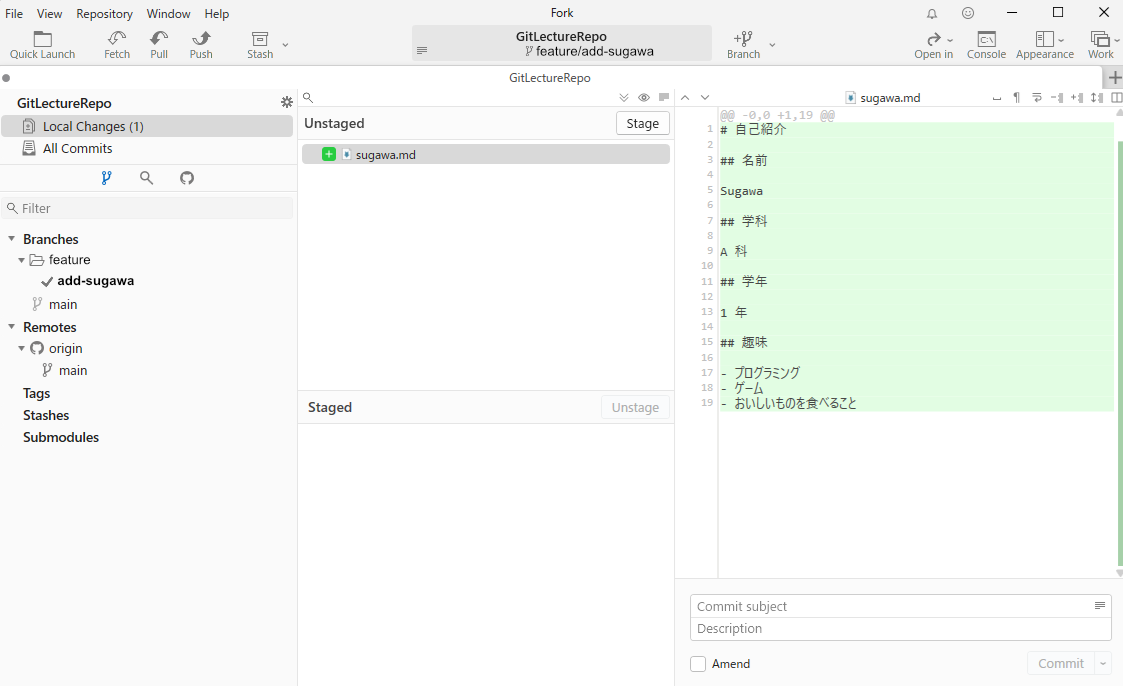Toggle show whitespace pilcrow icon in diff
Viewport: 1123px width, 686px height.
[x=1016, y=98]
